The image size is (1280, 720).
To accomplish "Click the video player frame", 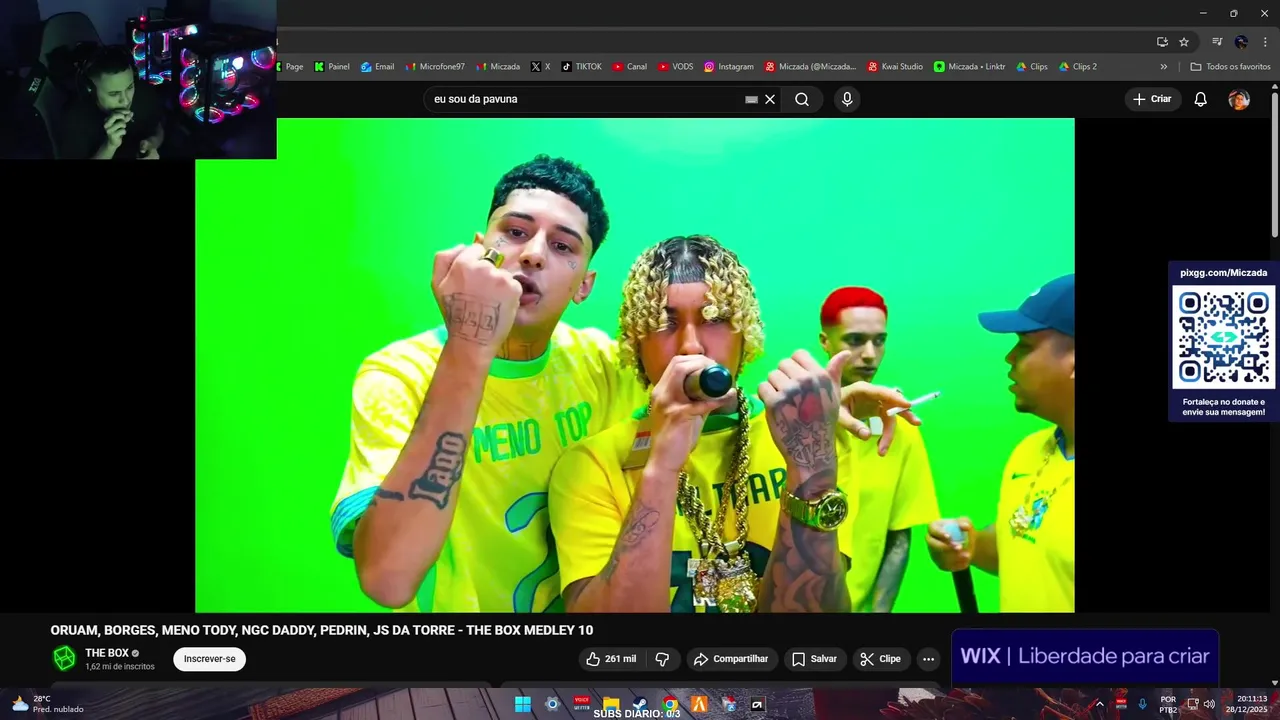I will pyautogui.click(x=635, y=365).
